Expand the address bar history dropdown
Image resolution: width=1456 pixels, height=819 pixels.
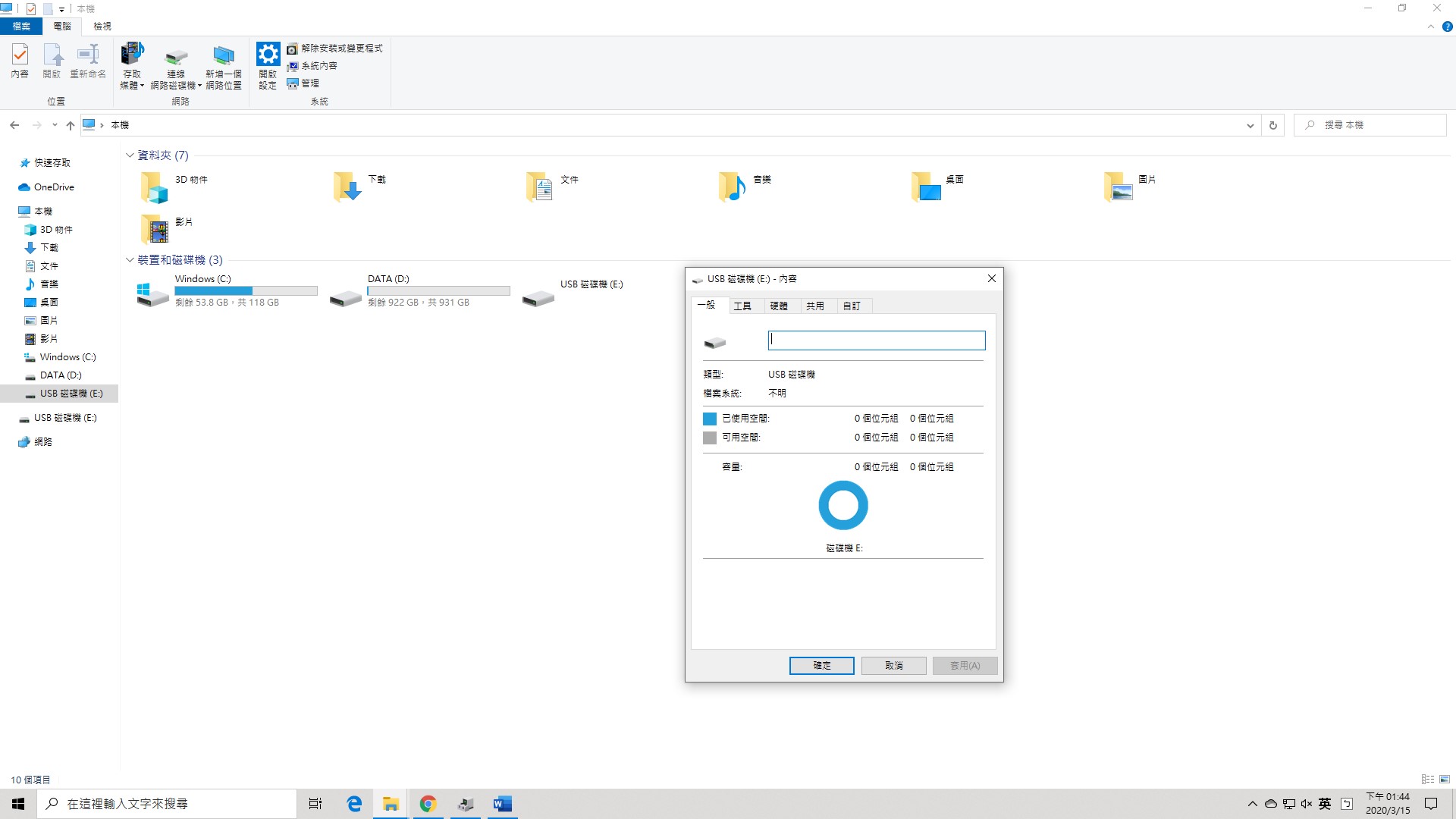(x=1250, y=125)
